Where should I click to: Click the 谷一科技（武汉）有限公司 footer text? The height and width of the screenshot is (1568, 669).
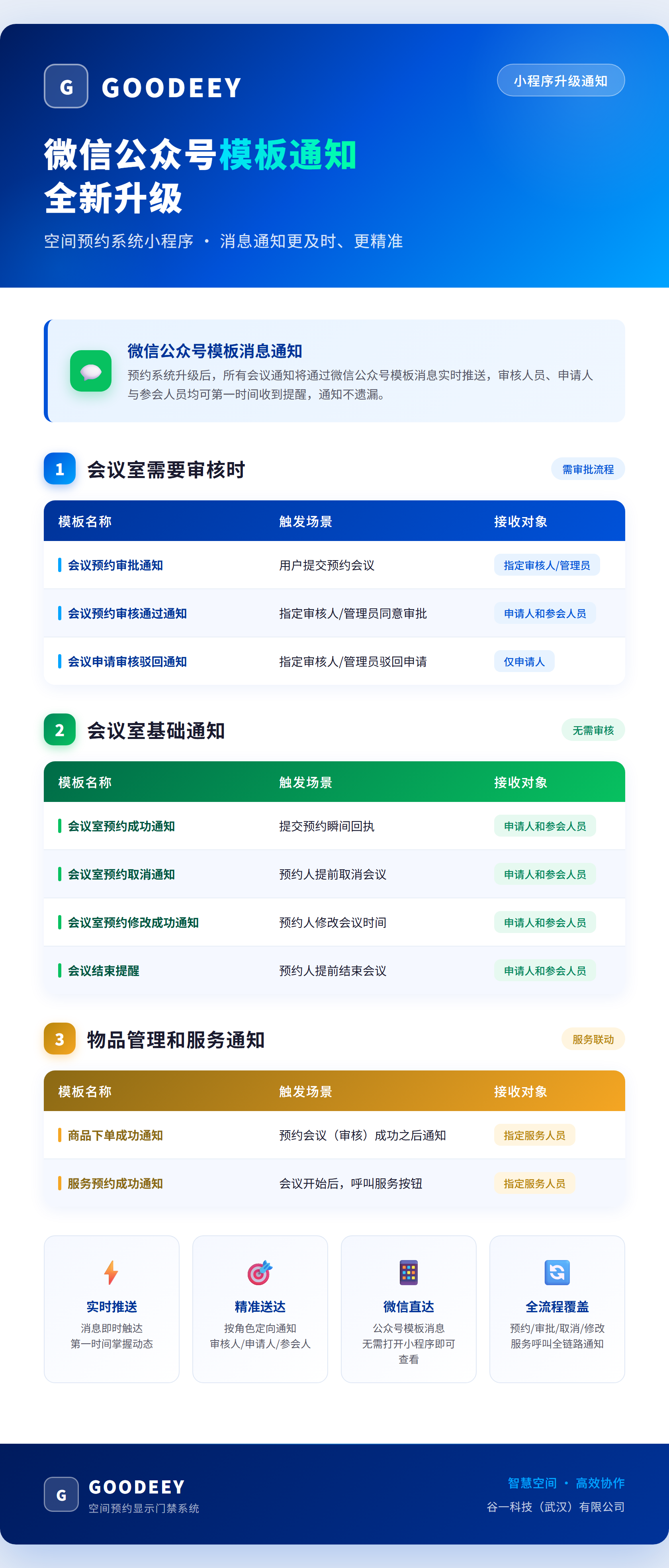point(555,1507)
